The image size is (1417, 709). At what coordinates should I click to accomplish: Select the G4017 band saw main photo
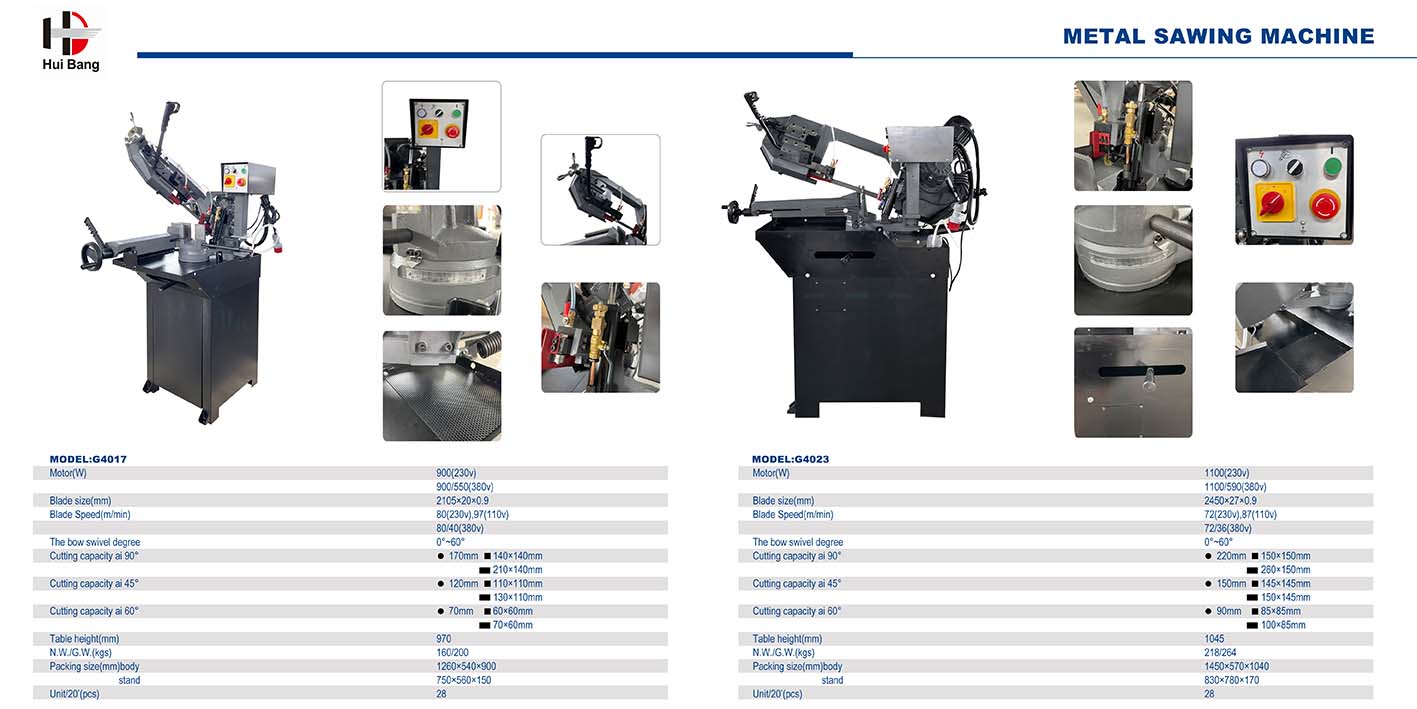(x=180, y=260)
